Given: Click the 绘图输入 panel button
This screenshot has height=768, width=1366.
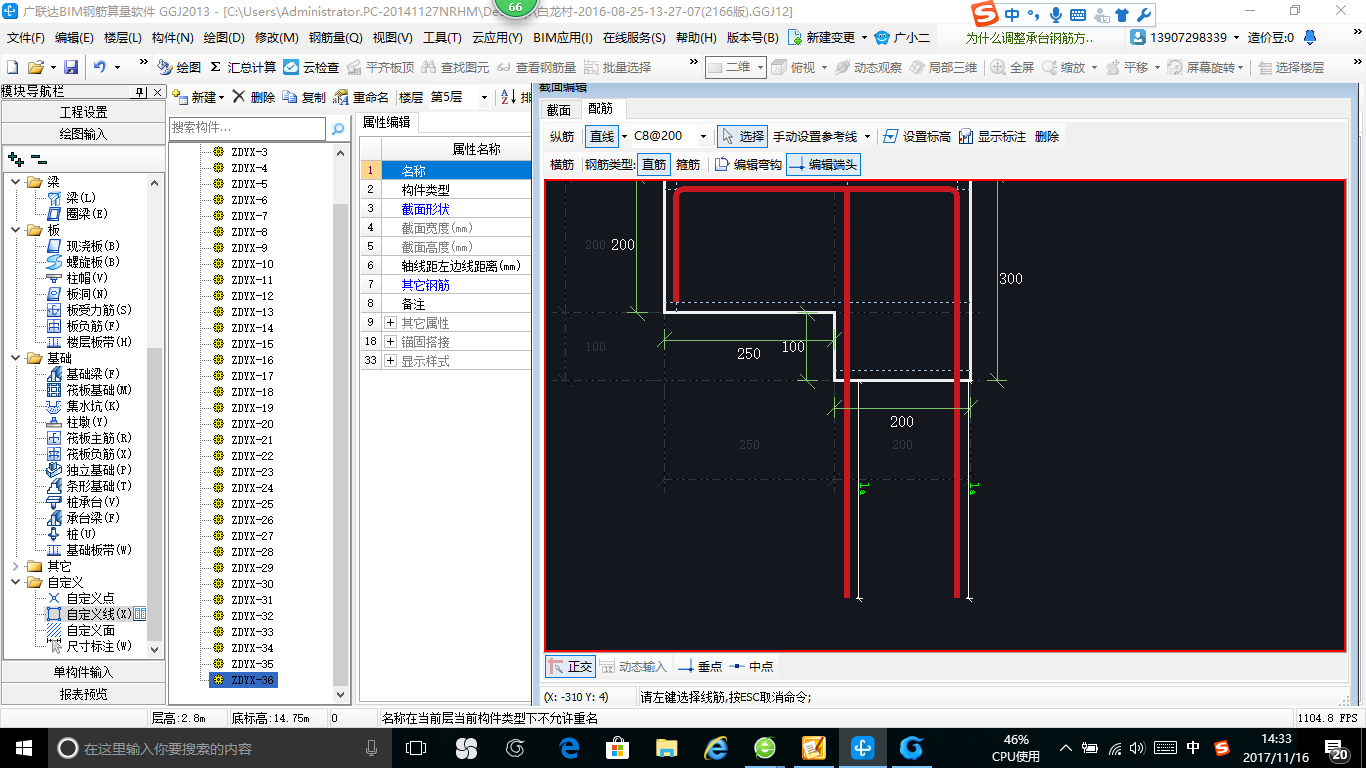Looking at the screenshot, I should (83, 134).
